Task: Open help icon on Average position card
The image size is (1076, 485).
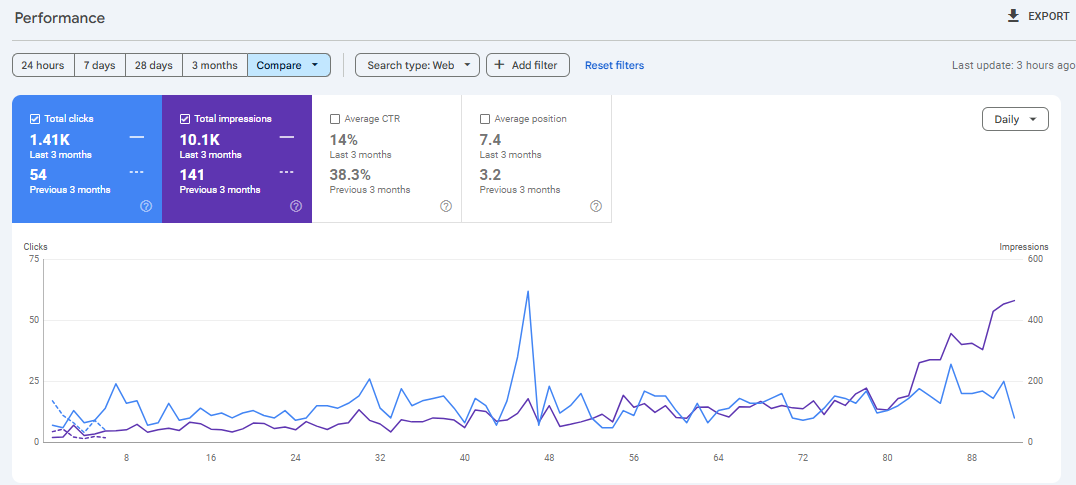Action: click(596, 206)
